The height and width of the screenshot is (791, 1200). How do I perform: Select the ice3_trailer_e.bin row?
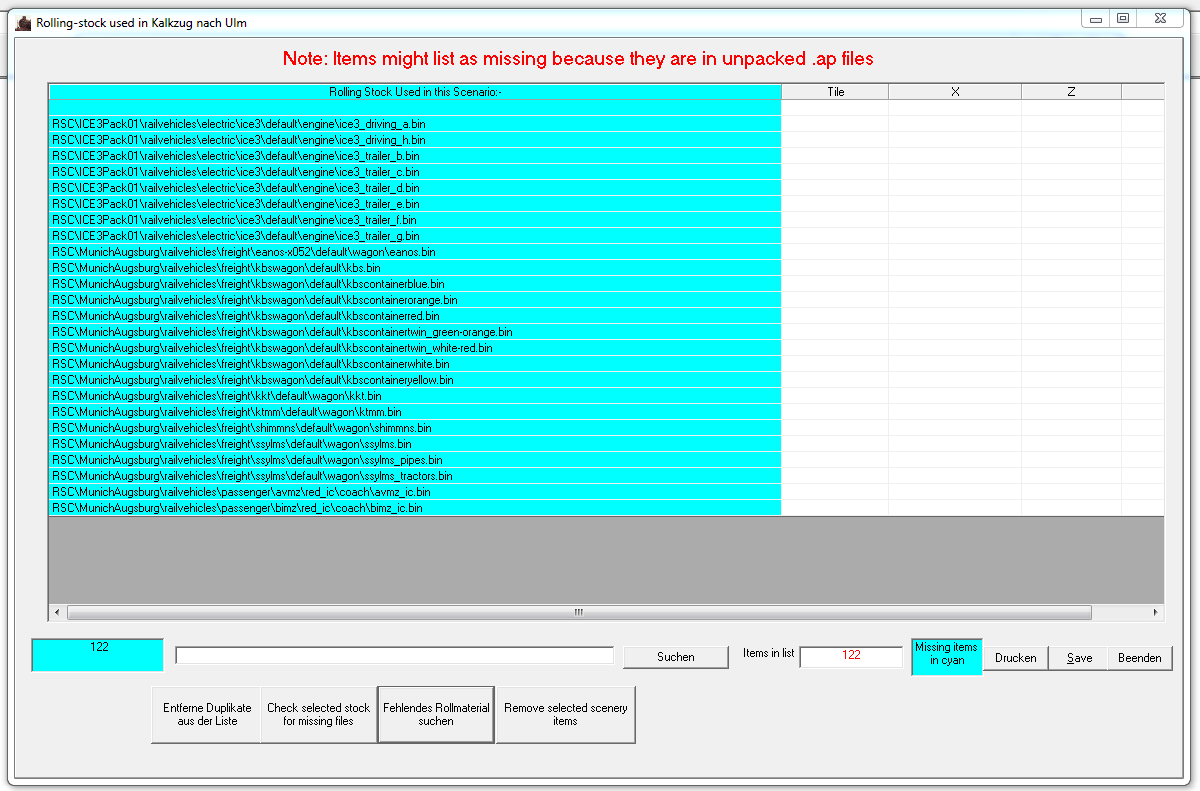[415, 204]
